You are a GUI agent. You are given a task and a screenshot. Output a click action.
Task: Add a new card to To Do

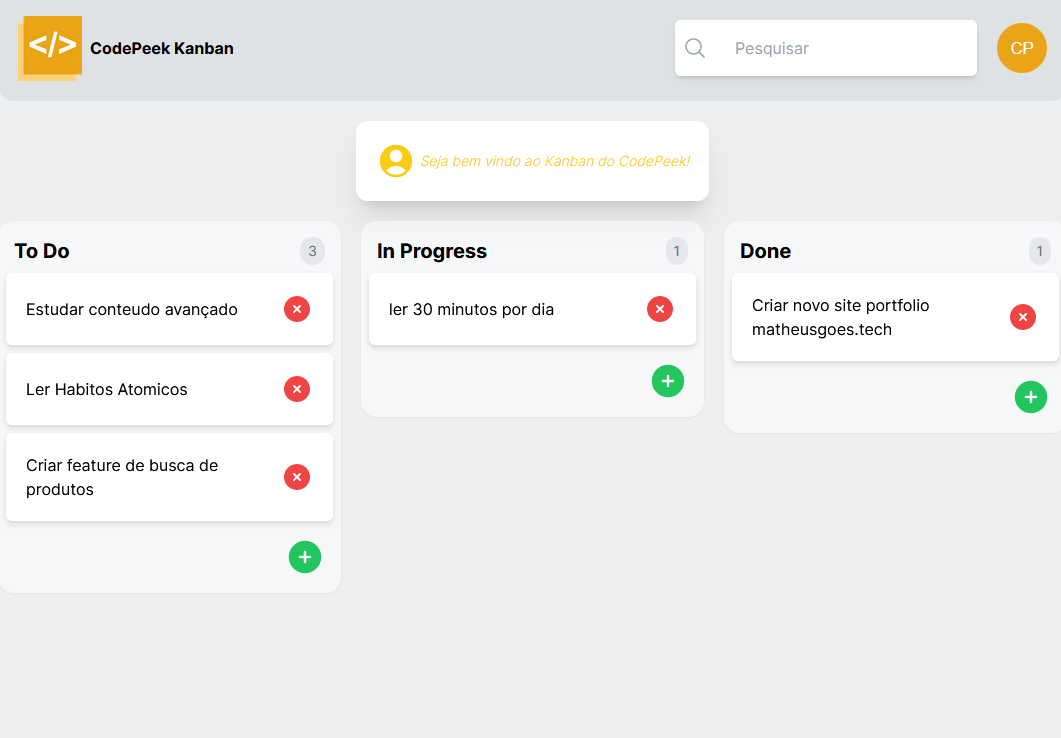click(305, 557)
